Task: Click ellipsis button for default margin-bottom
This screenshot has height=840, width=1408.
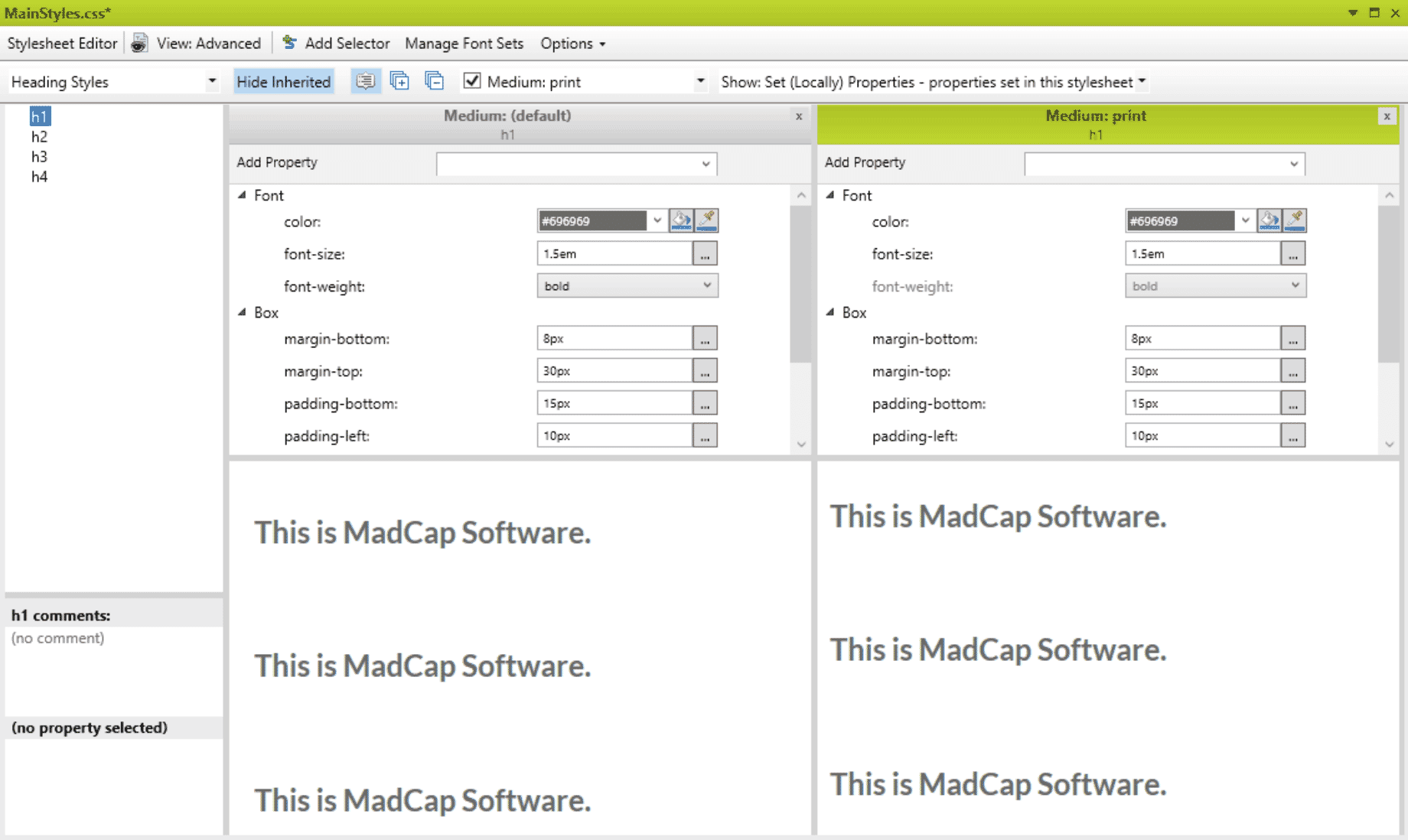Action: (705, 338)
